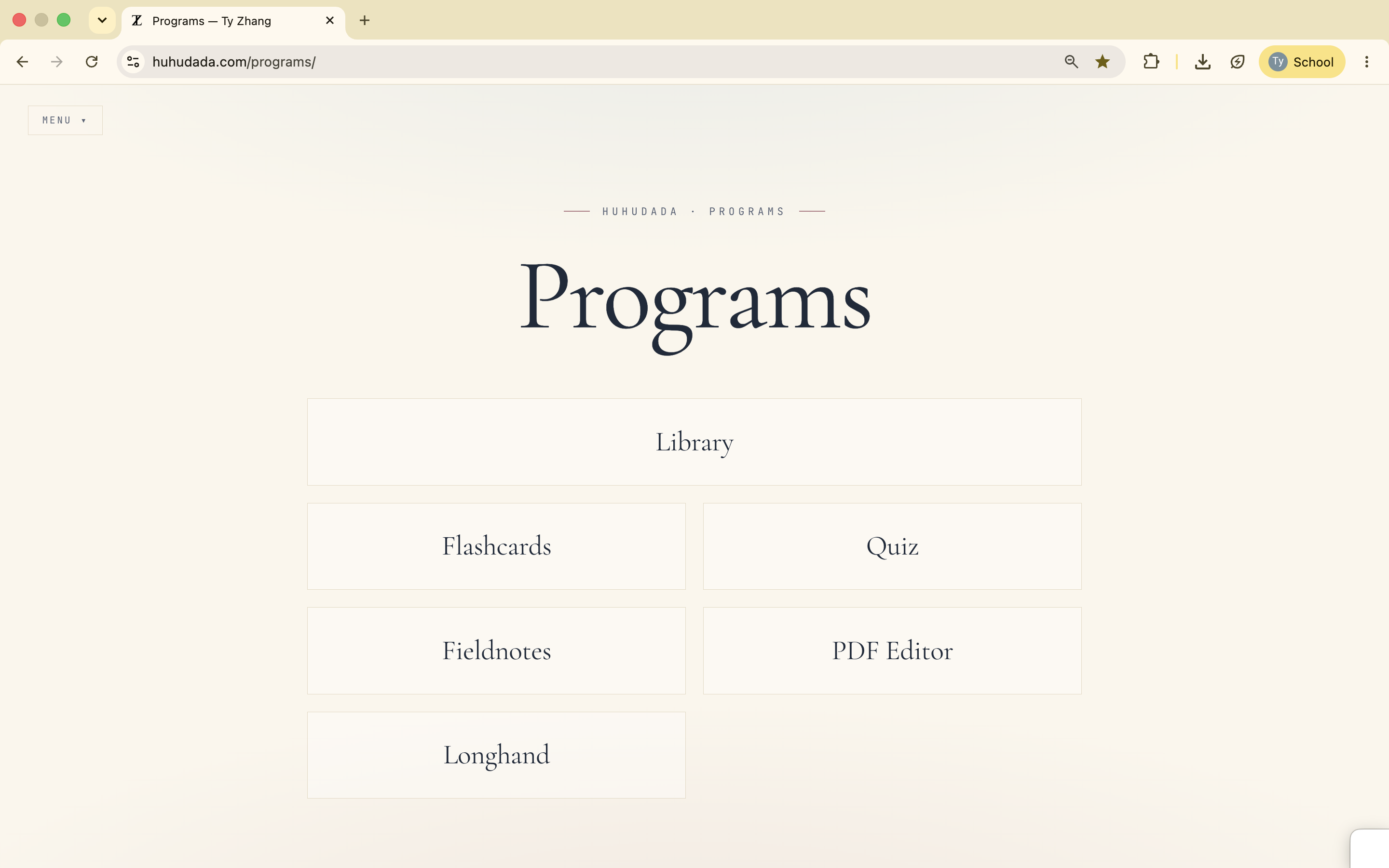Image resolution: width=1389 pixels, height=868 pixels.
Task: Toggle the bookmark star for this page
Action: [1103, 62]
